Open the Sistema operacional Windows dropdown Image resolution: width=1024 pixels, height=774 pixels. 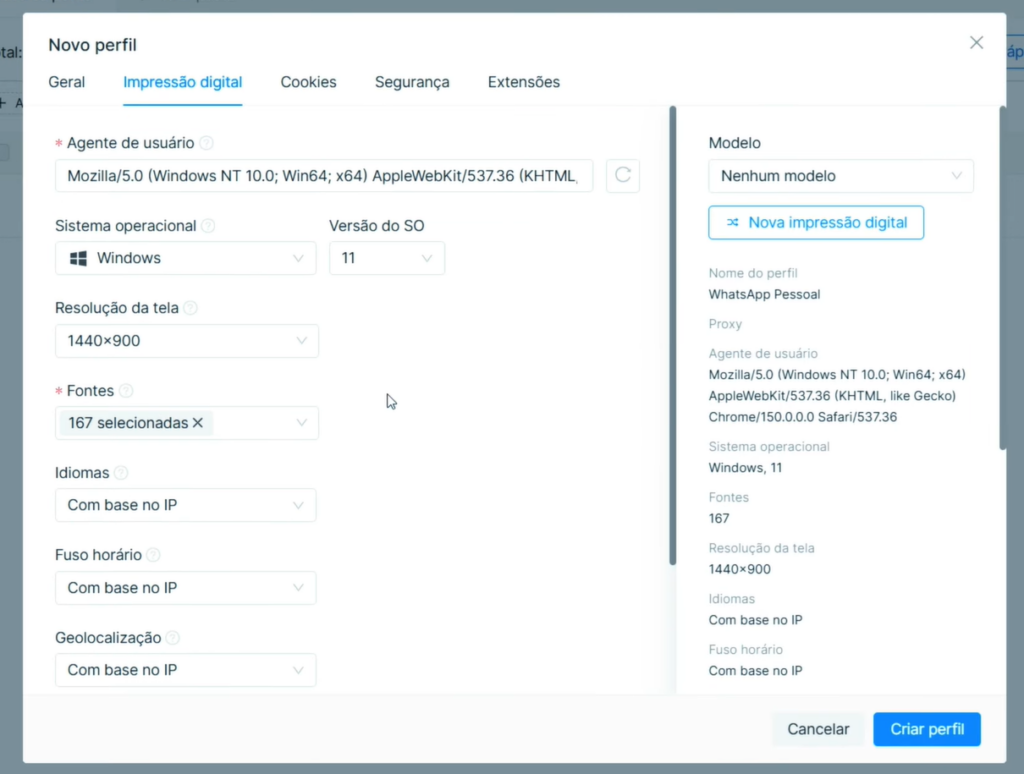tap(185, 258)
